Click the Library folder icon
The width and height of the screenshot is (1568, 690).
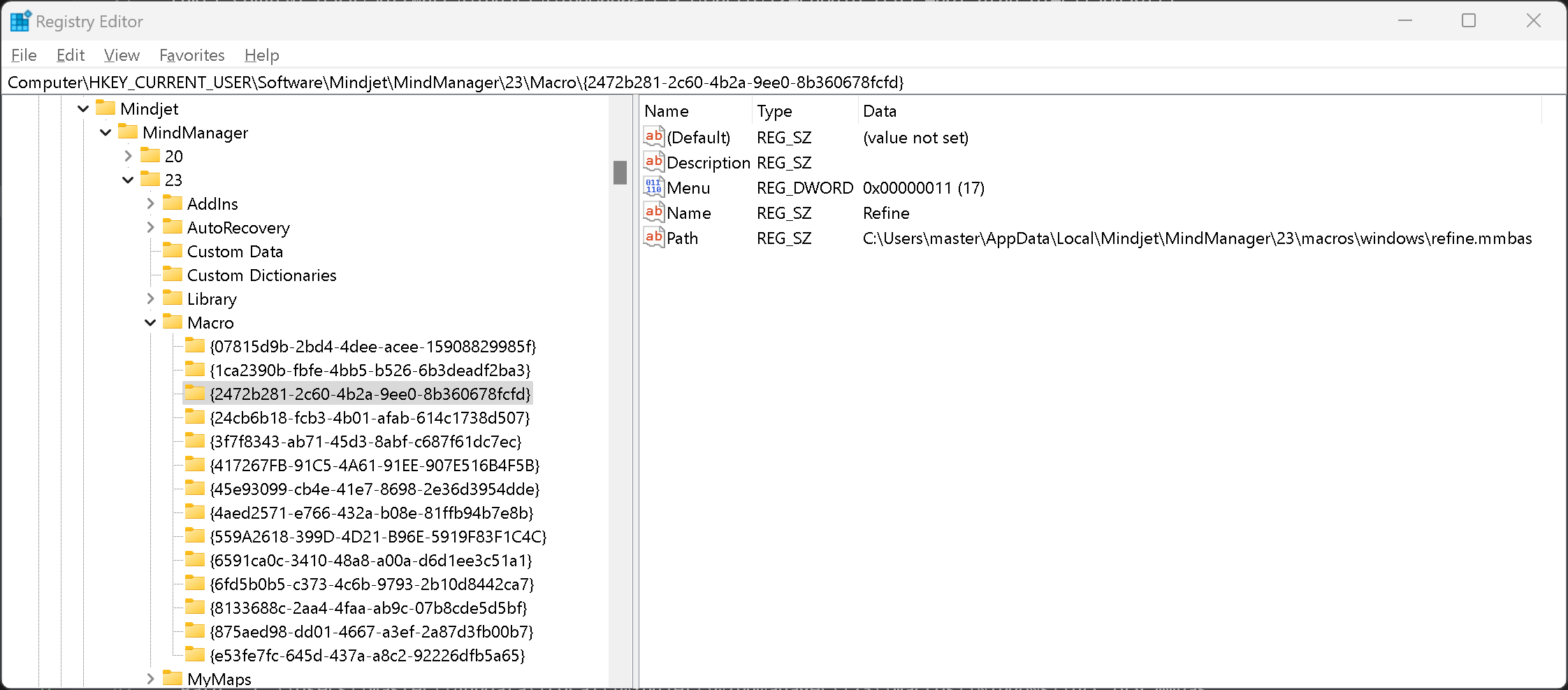point(173,298)
